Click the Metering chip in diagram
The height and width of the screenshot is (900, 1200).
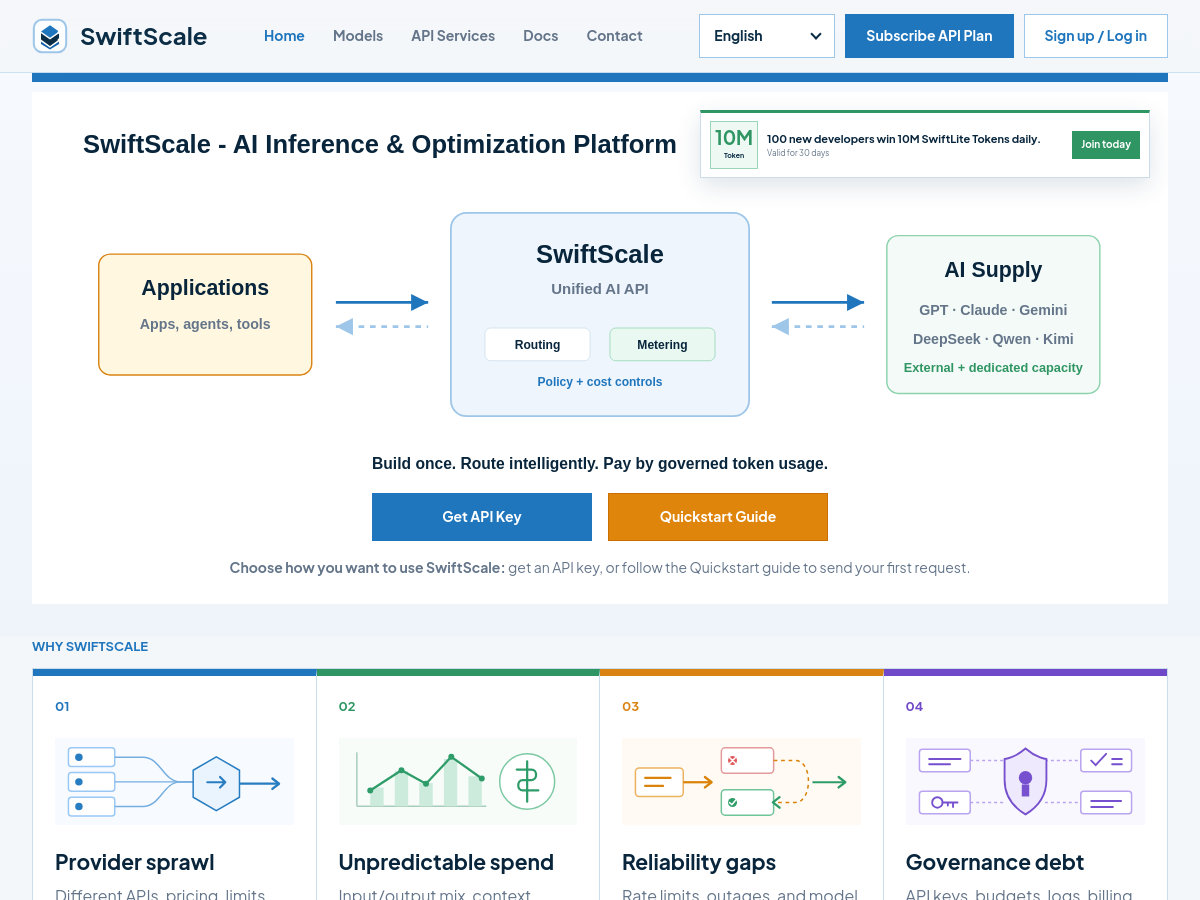(662, 344)
